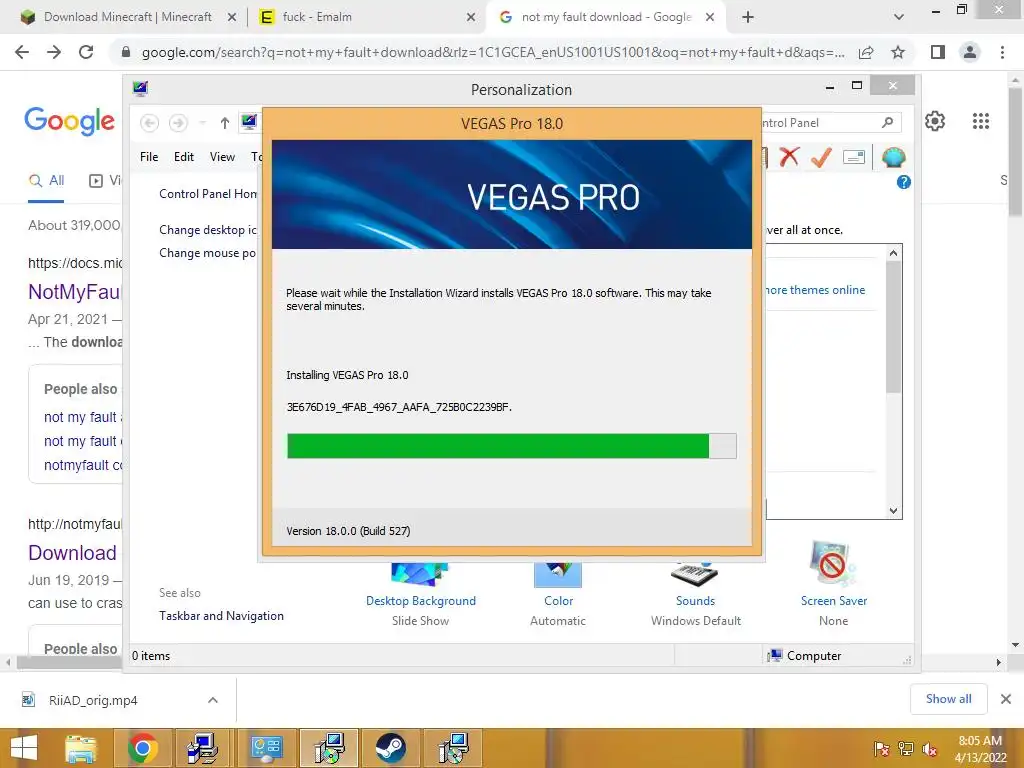
Task: Expand RiiAD_orig.mp4 download options chevron
Action: click(x=213, y=700)
